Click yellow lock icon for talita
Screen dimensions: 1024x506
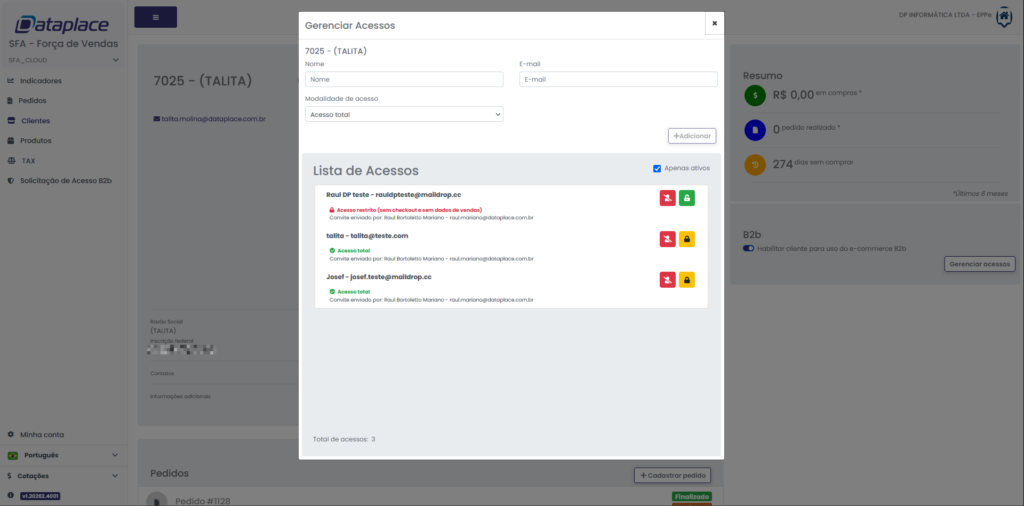coord(687,239)
